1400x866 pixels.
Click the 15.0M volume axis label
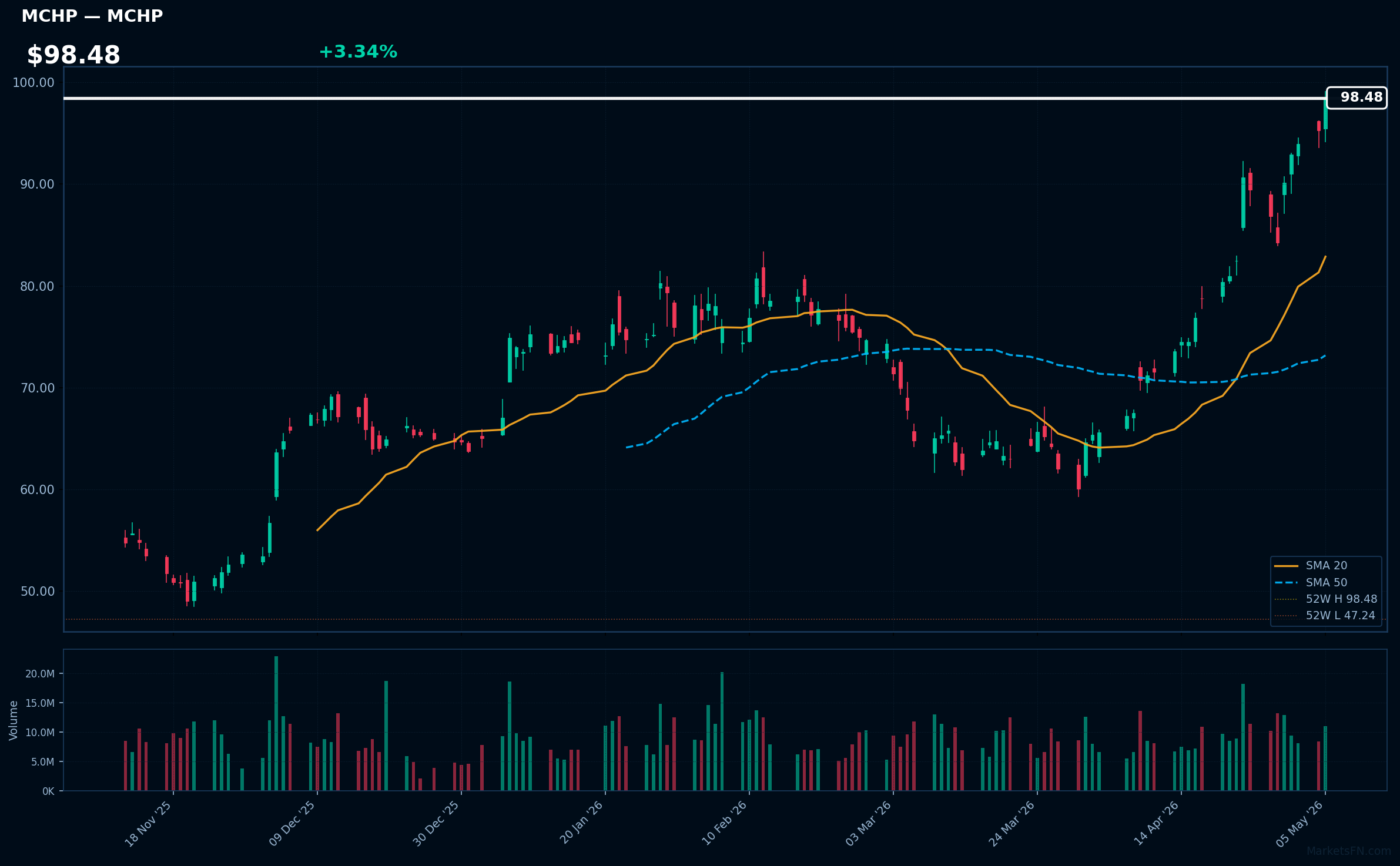[40, 703]
